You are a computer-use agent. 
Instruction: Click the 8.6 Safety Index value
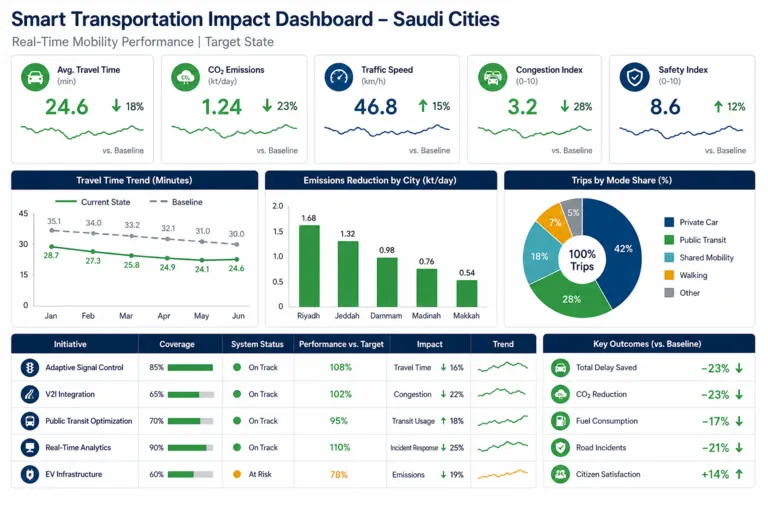pos(665,107)
